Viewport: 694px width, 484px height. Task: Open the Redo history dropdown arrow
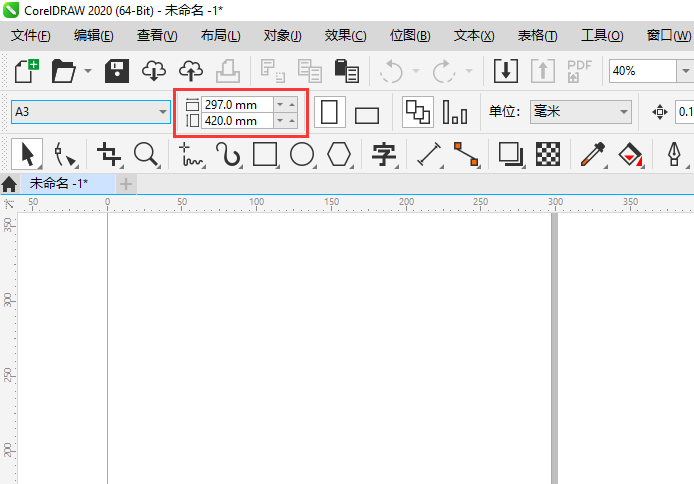pyautogui.click(x=469, y=71)
